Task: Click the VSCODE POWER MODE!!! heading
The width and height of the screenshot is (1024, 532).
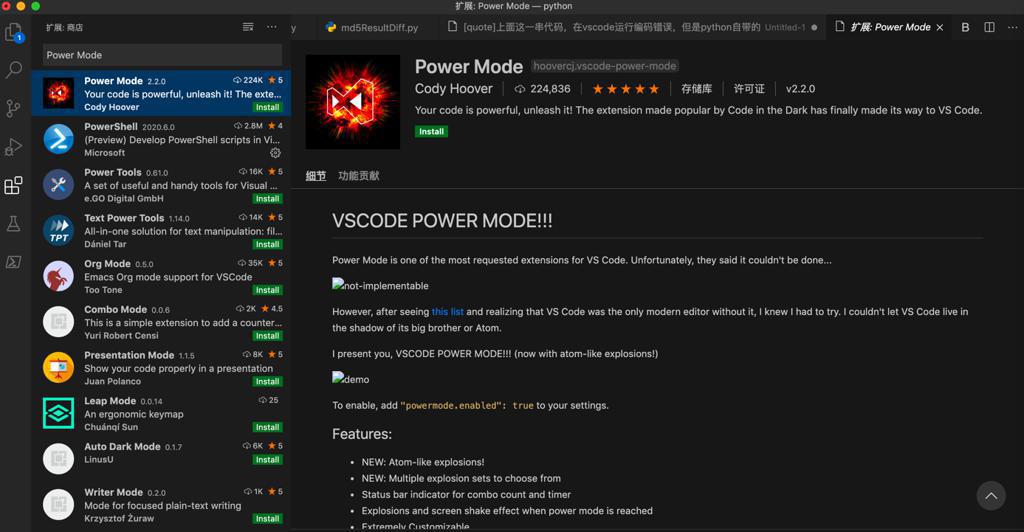Action: (442, 221)
